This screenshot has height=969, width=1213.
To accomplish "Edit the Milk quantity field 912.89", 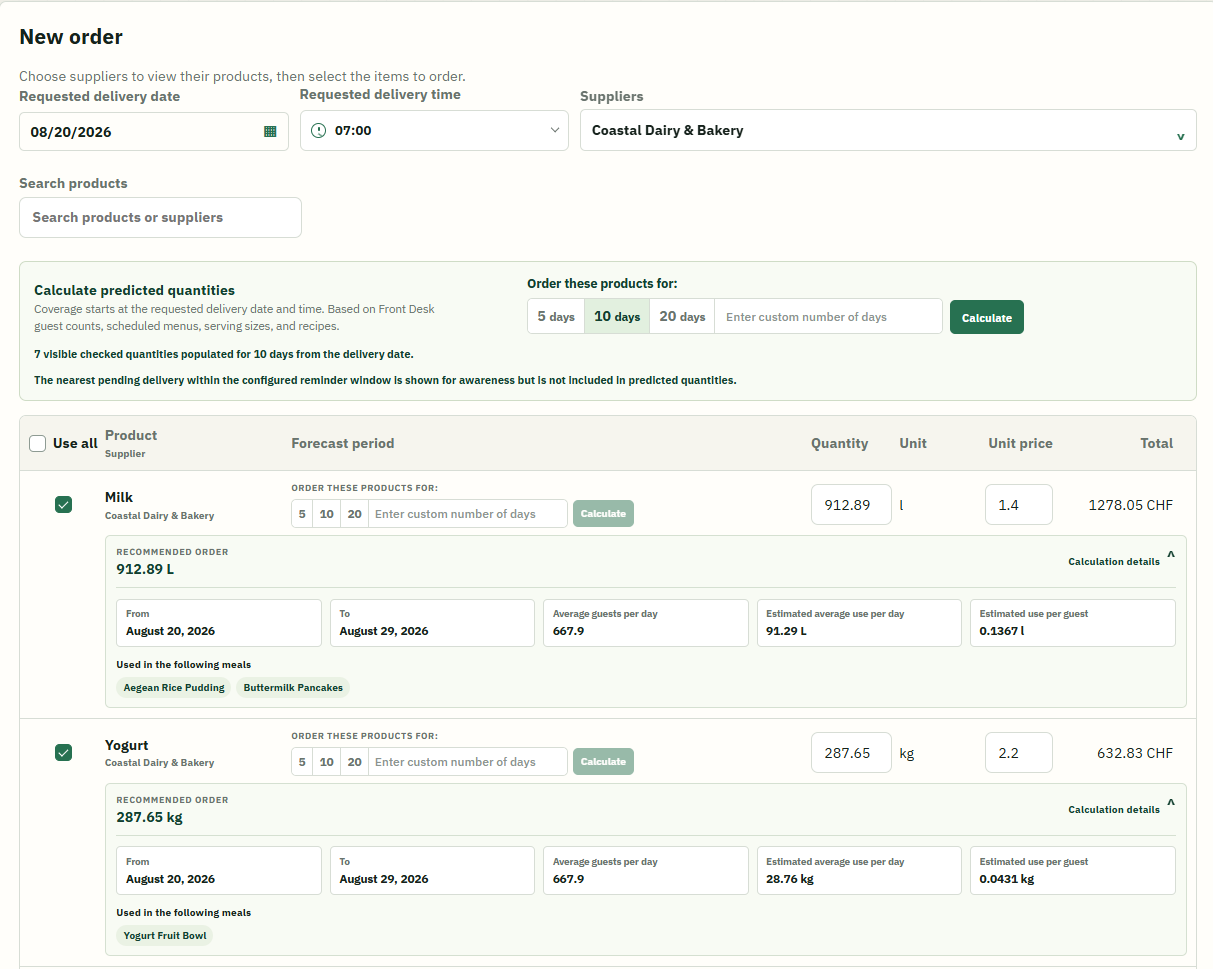I will coord(851,505).
